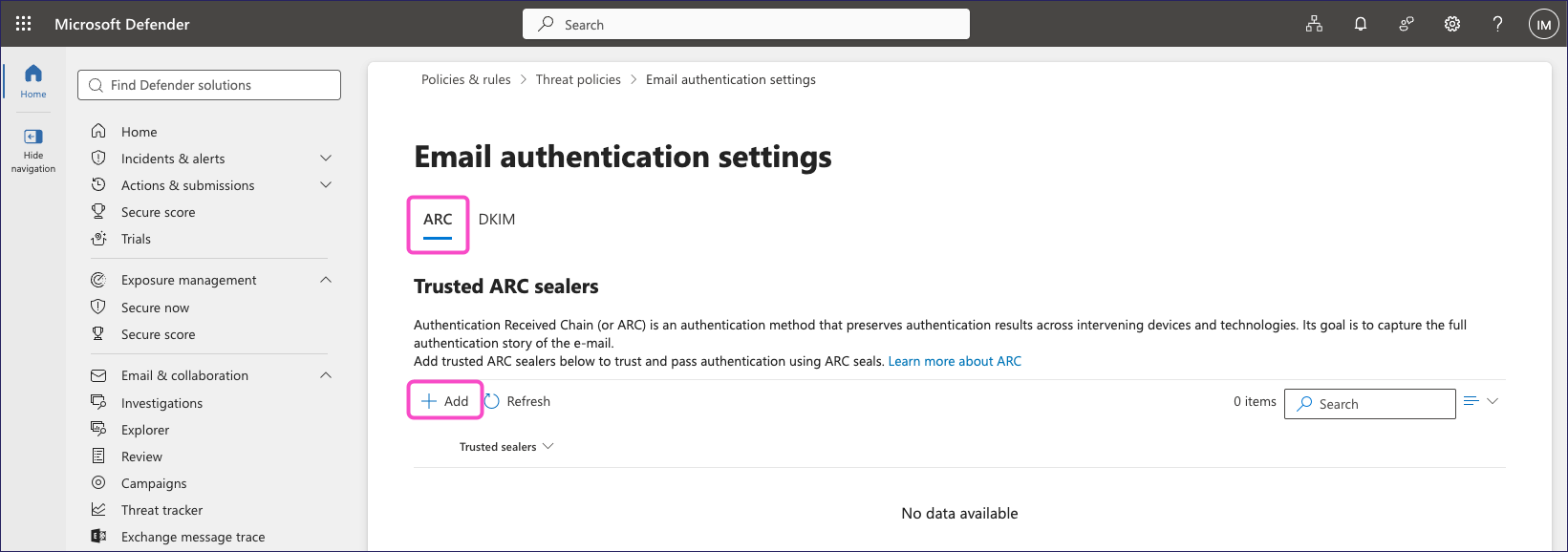Click the Hide navigation icon
Image resolution: width=1568 pixels, height=552 pixels.
click(x=33, y=150)
